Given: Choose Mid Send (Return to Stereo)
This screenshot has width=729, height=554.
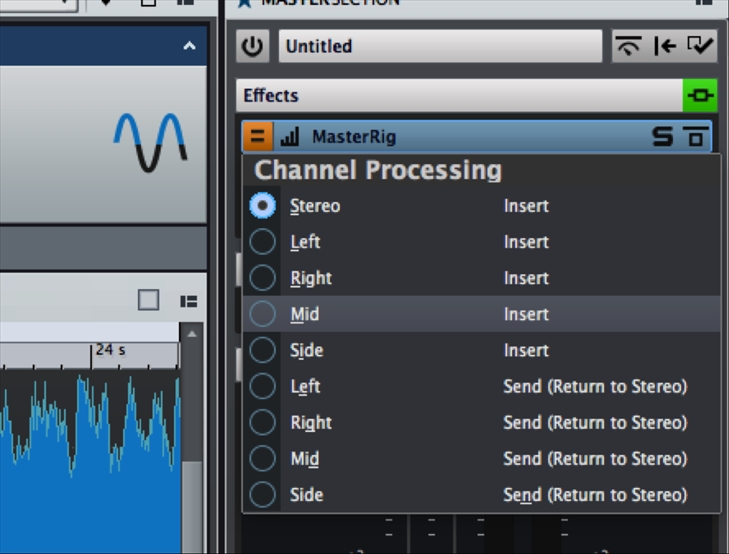Looking at the screenshot, I should [x=481, y=459].
